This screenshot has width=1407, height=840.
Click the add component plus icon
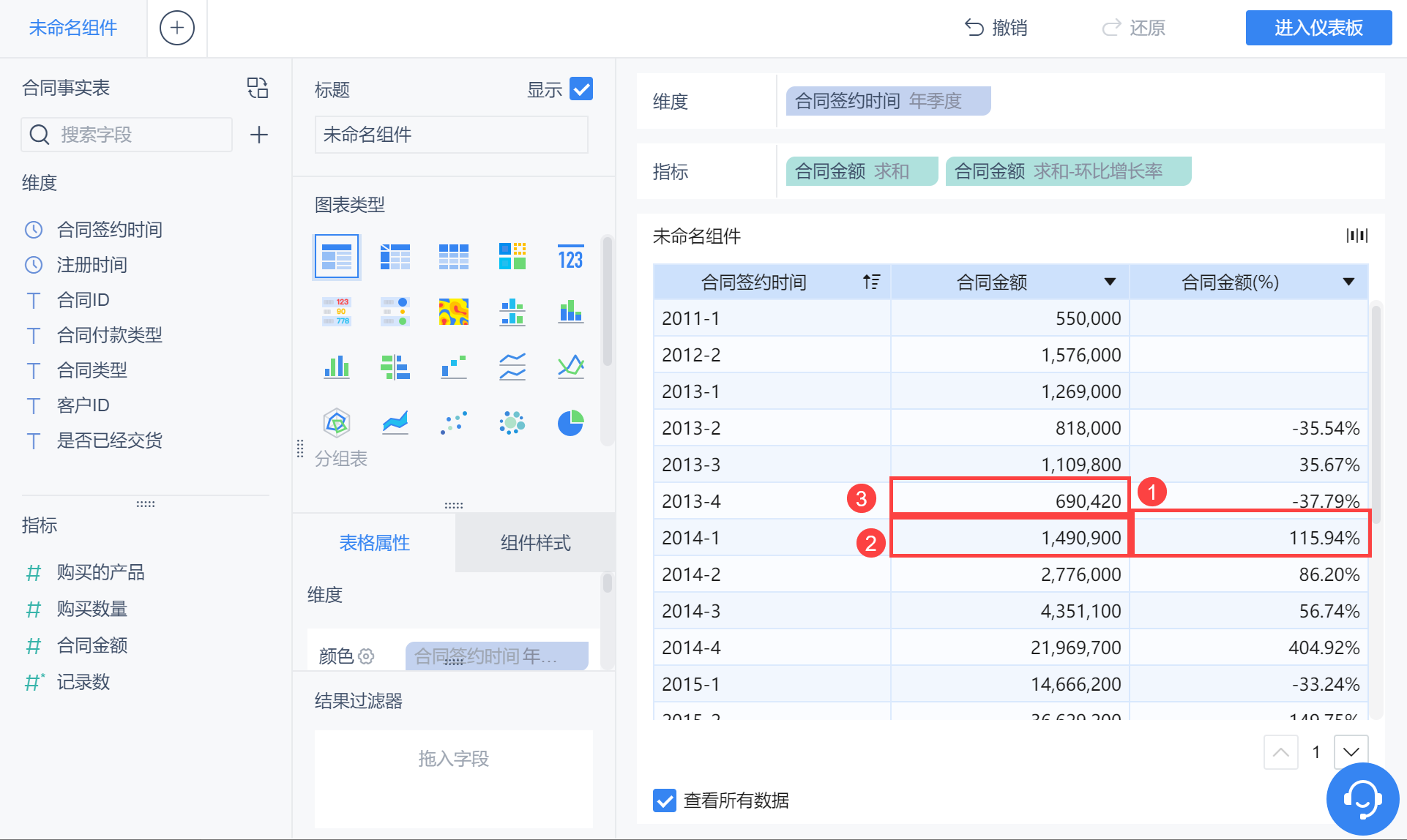coord(177,29)
